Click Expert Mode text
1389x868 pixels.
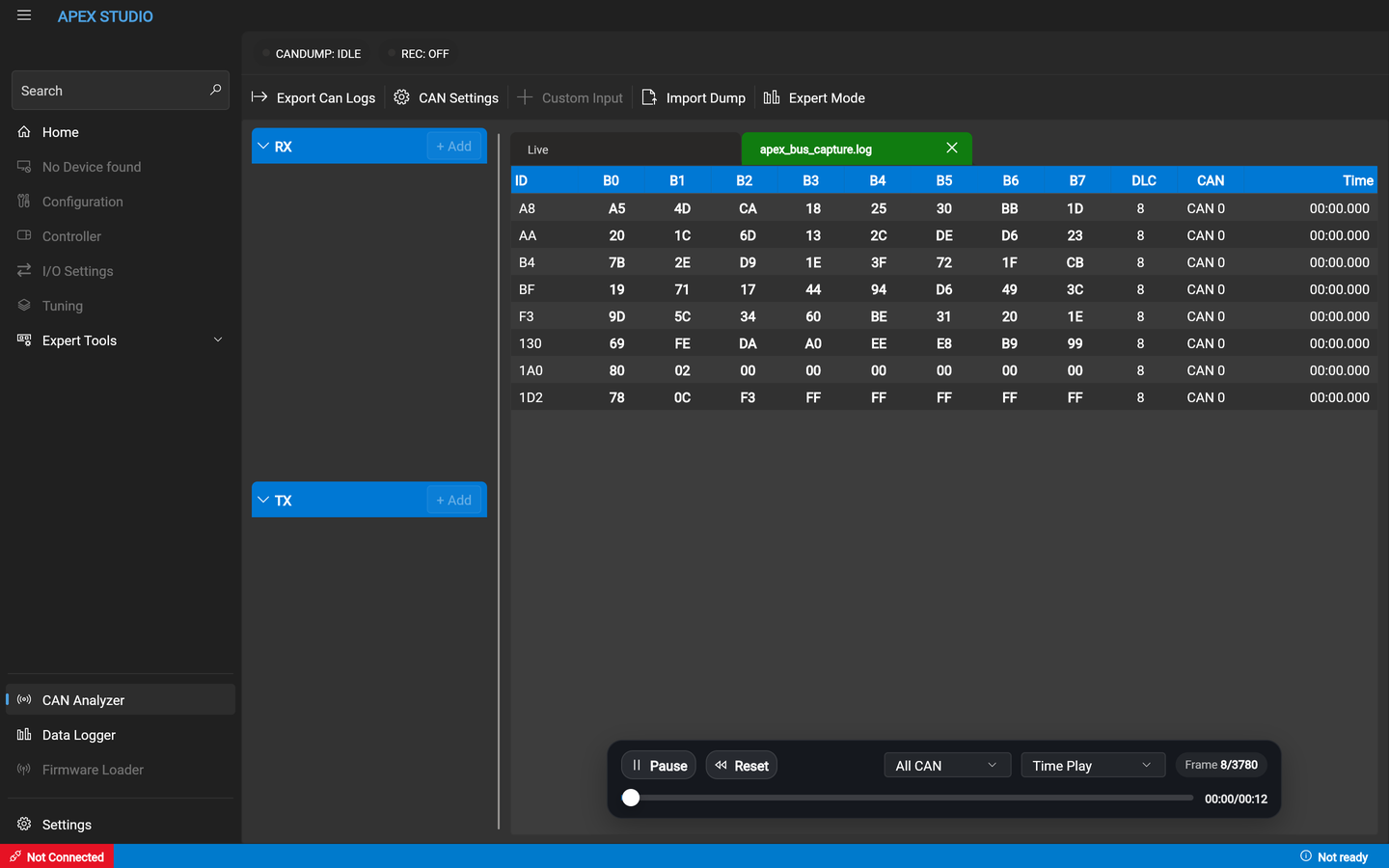[x=827, y=97]
